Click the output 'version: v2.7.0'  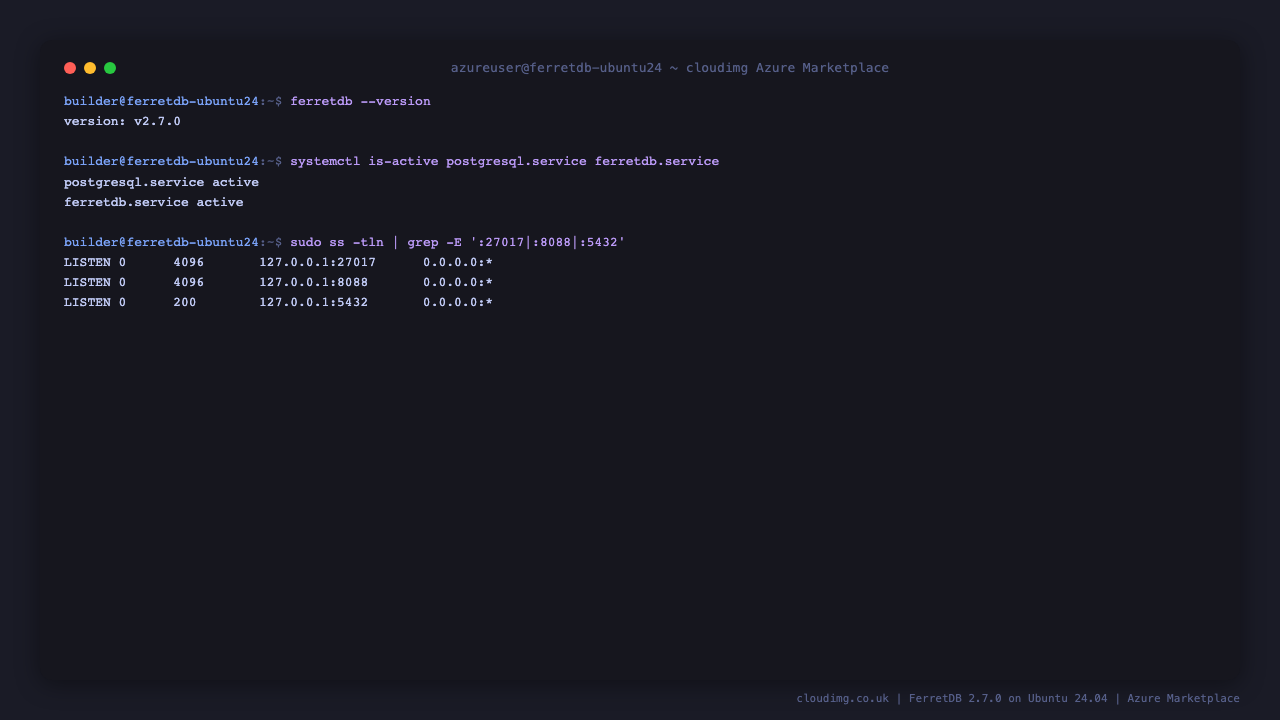click(x=122, y=121)
